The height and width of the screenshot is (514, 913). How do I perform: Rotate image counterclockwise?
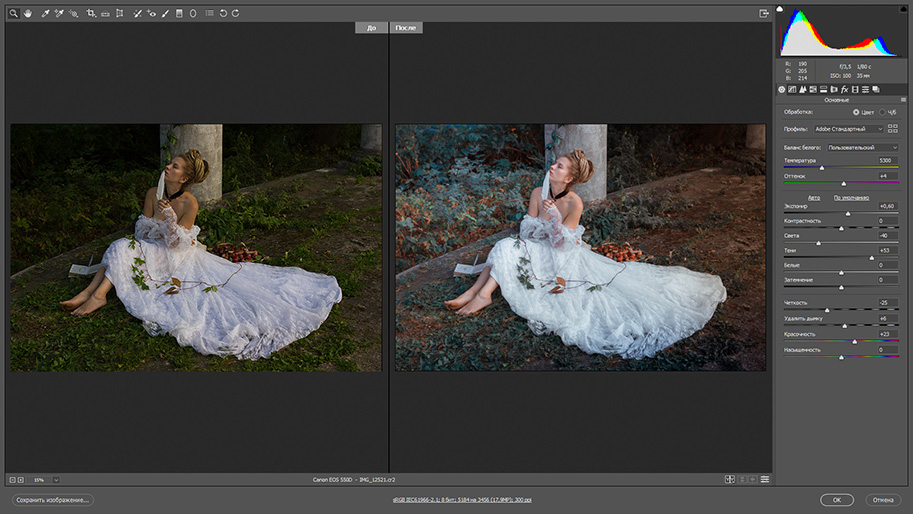click(x=223, y=13)
